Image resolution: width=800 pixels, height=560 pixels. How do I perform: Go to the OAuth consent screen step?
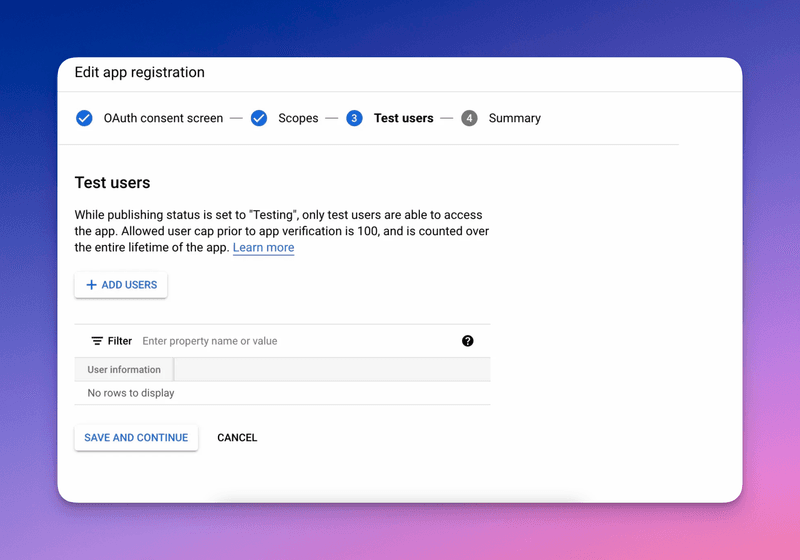[x=163, y=118]
